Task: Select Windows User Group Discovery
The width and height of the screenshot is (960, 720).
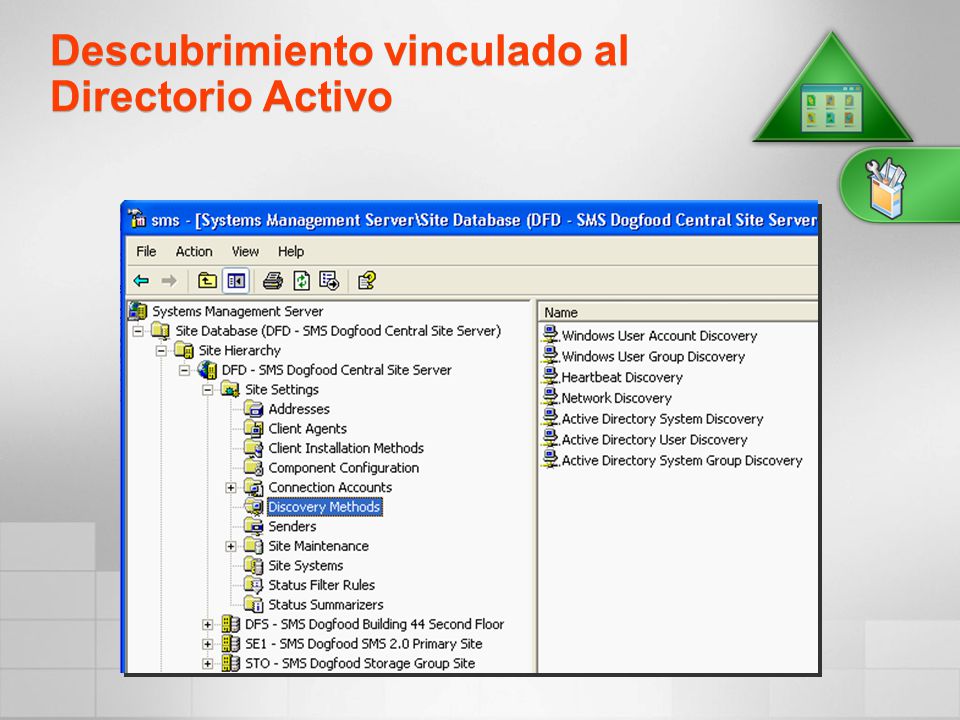Action: (x=653, y=357)
